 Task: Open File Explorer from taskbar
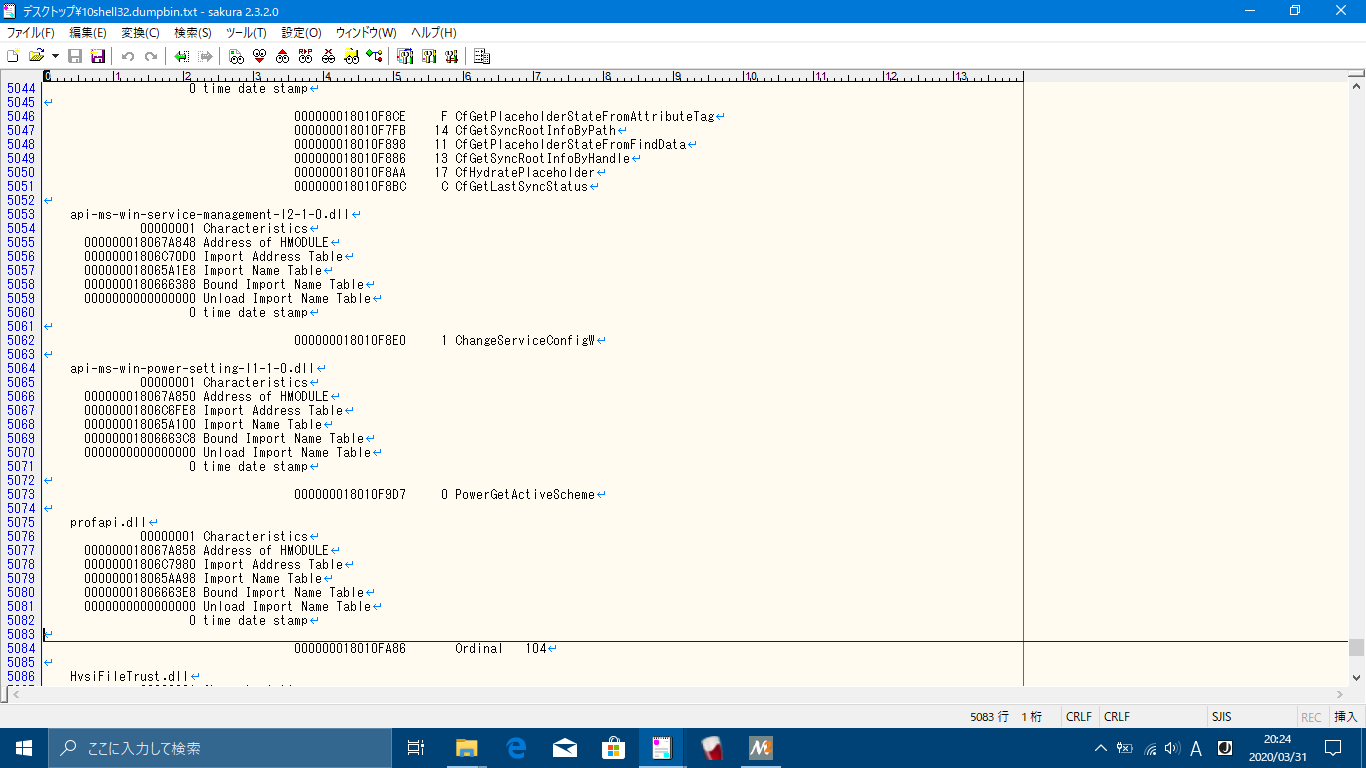pos(466,748)
